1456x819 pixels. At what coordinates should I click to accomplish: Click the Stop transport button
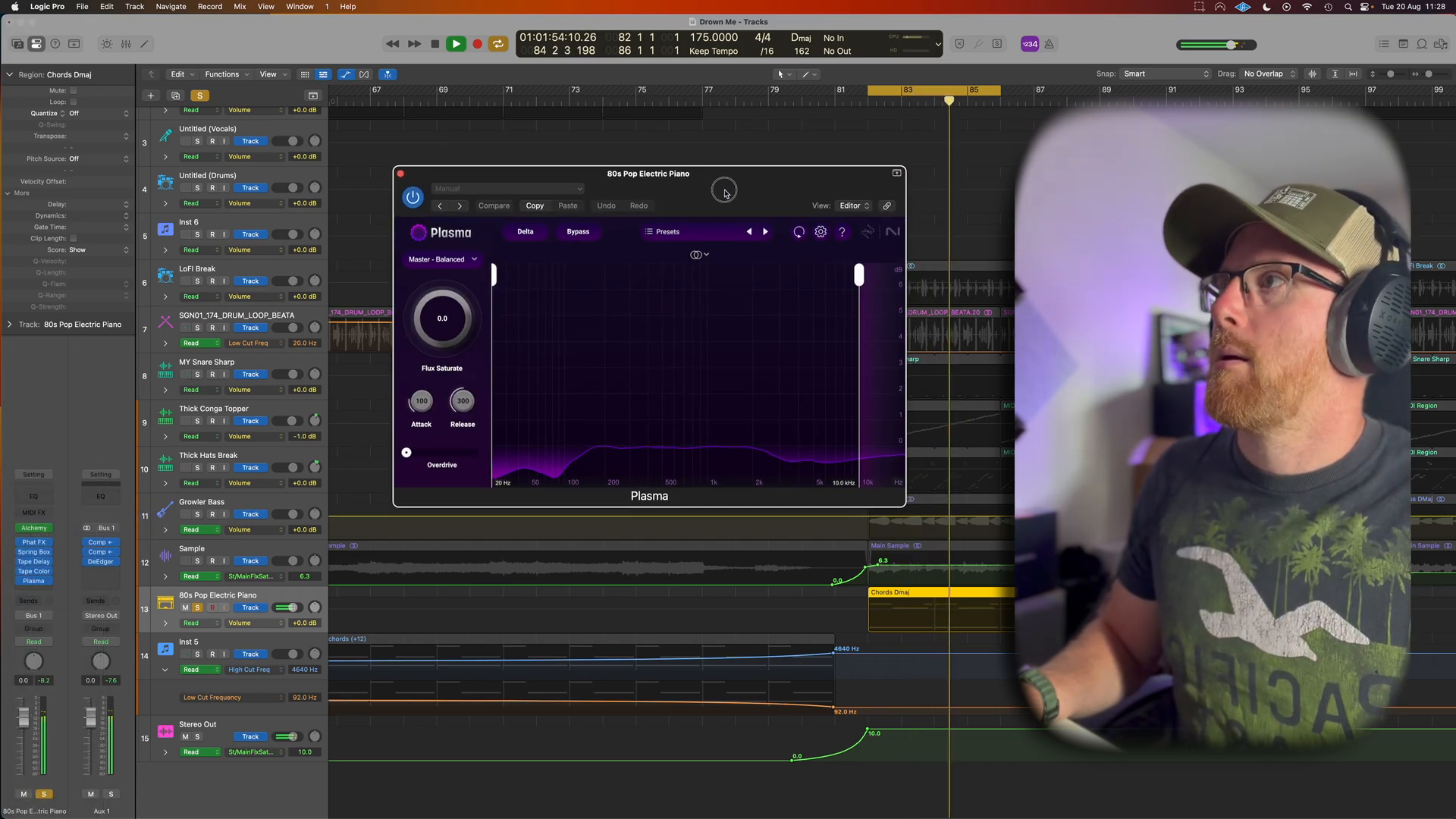435,44
